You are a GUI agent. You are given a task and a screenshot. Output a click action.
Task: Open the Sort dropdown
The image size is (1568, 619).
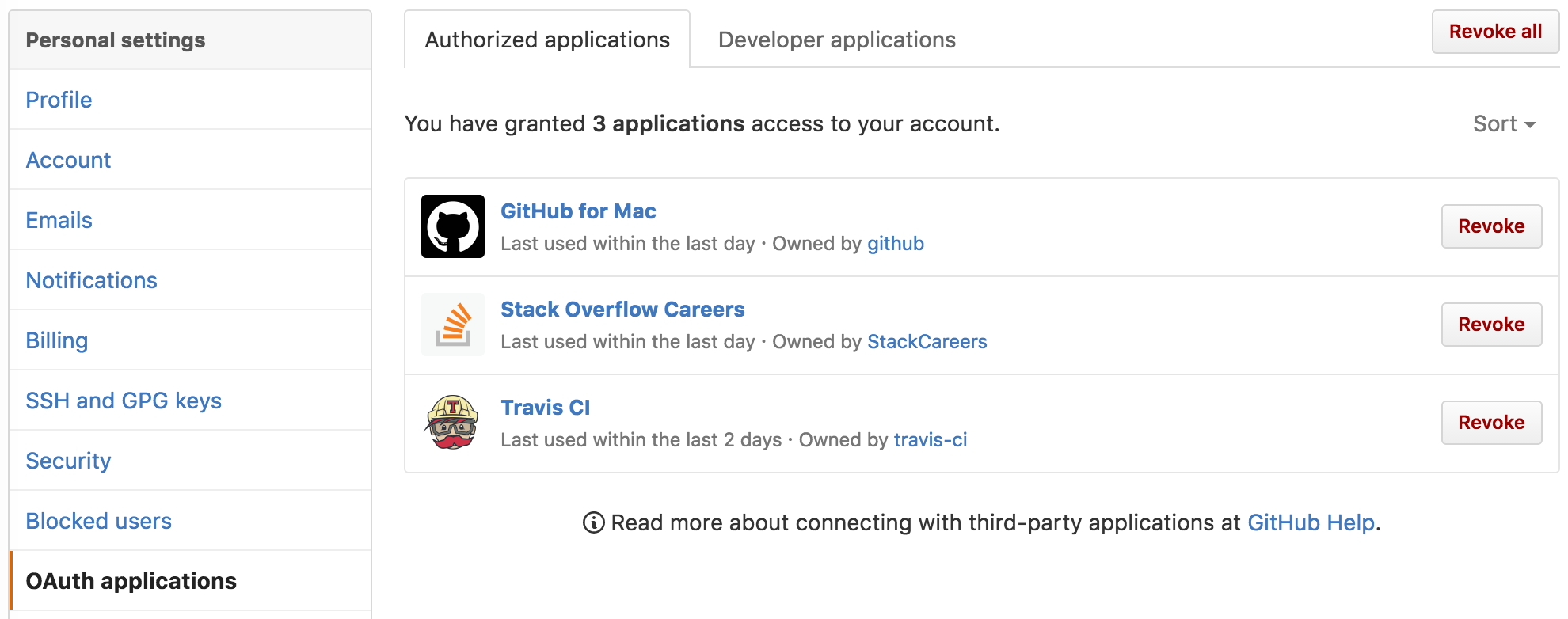pyautogui.click(x=1504, y=123)
